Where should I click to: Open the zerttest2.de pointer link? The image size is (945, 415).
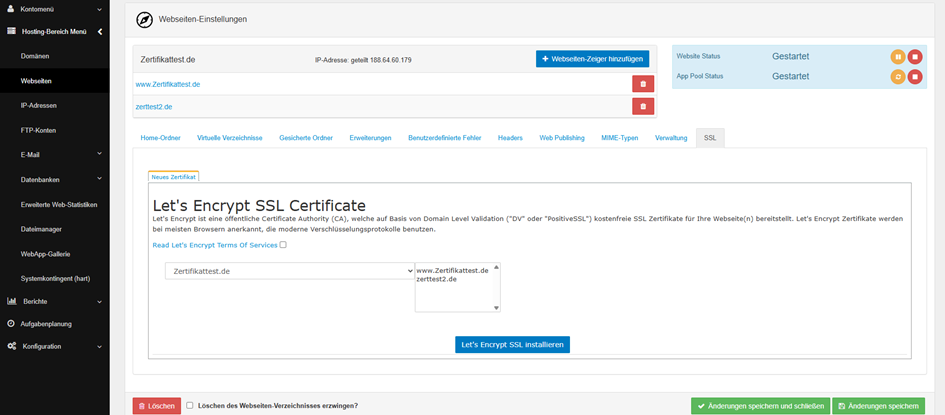click(154, 107)
